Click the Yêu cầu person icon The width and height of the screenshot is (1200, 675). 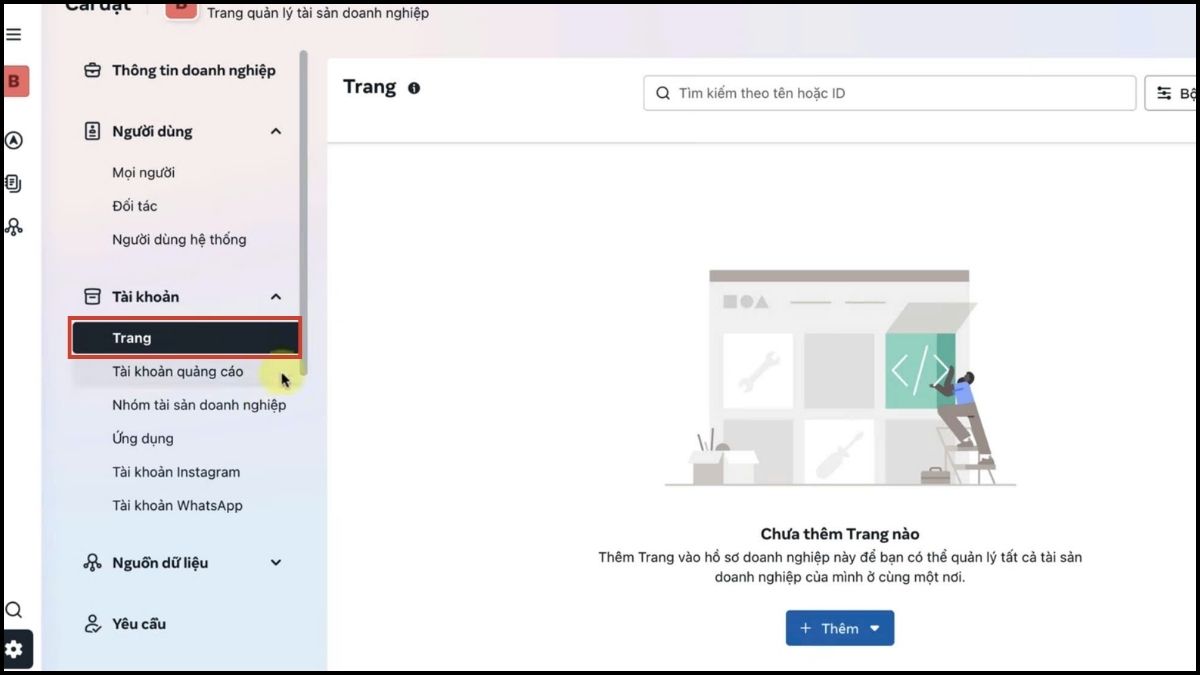[x=92, y=624]
